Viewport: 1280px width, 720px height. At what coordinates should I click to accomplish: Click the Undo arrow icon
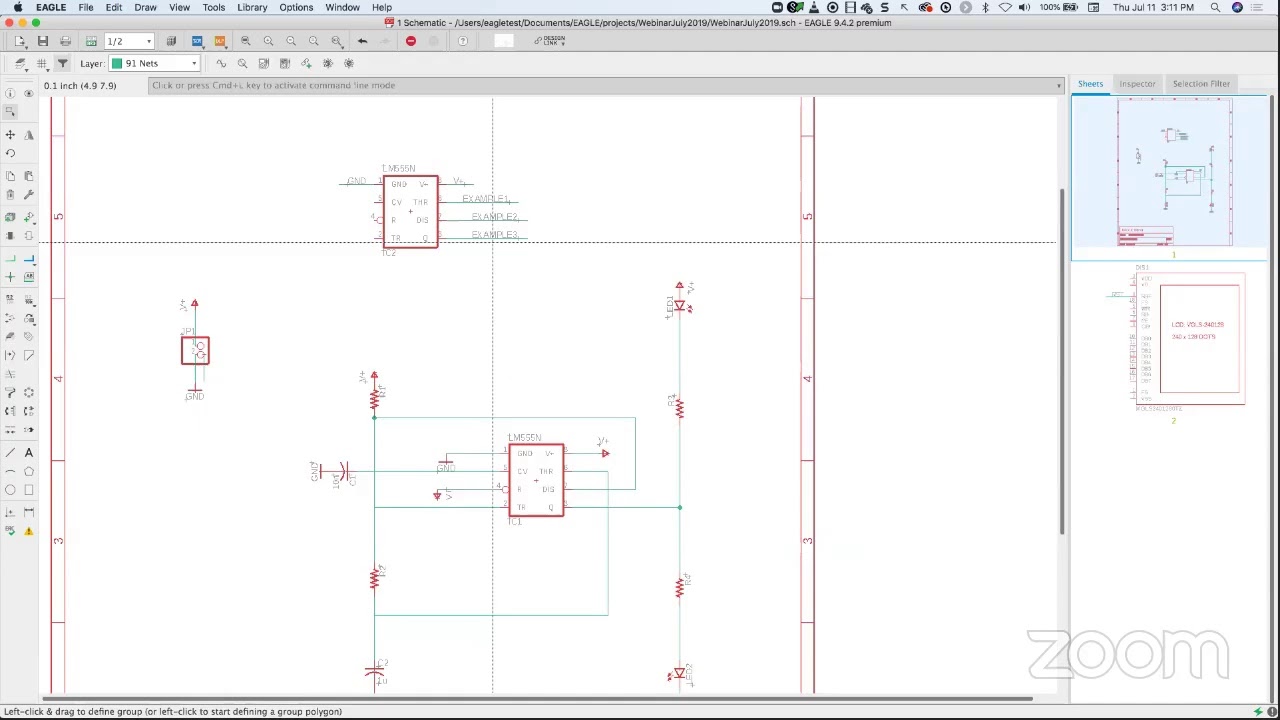(362, 41)
